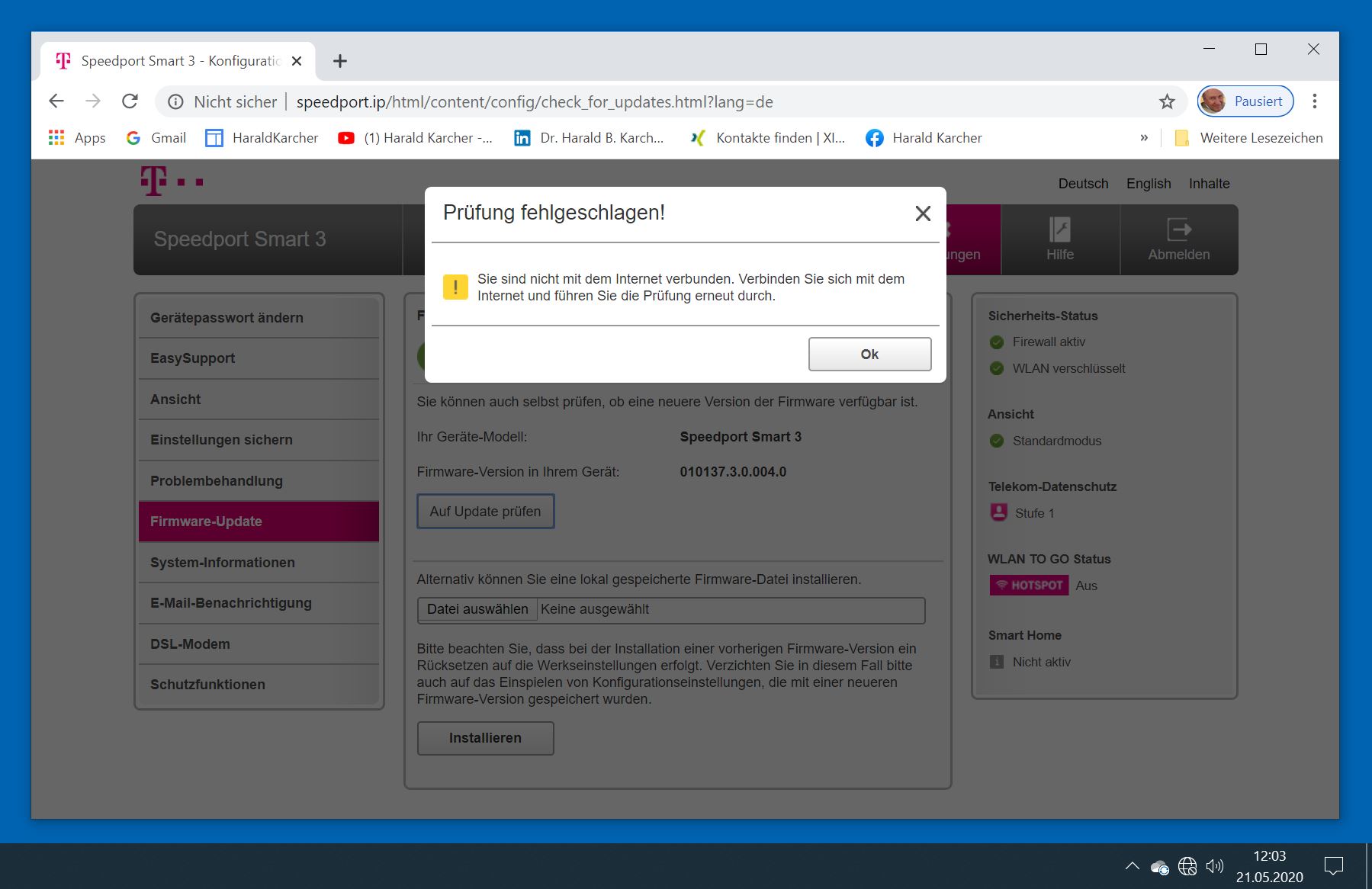This screenshot has height=889, width=1372.
Task: Click the Keine ausgewählt file text
Action: 595,609
